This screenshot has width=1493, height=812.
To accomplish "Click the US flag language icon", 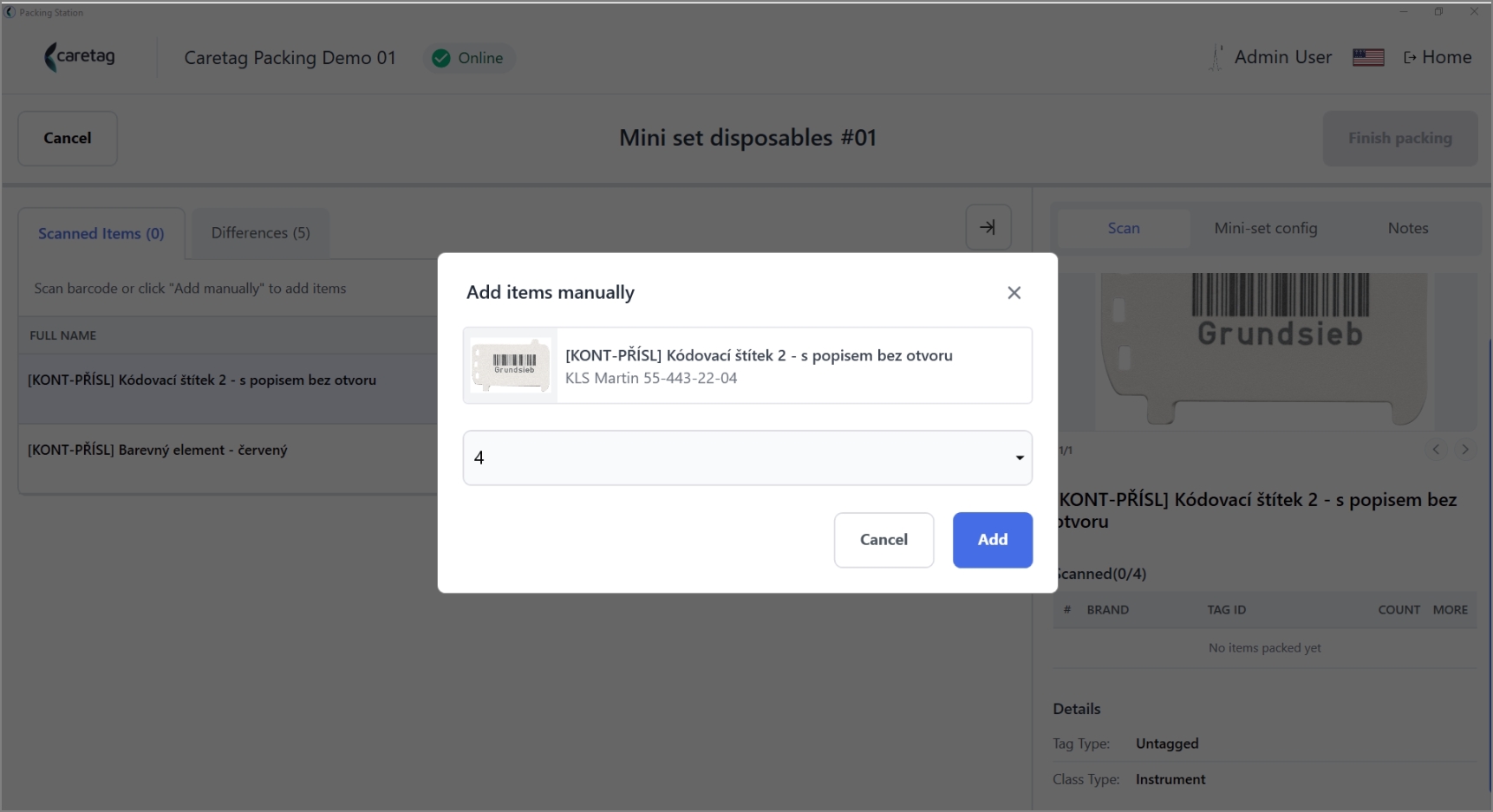I will pos(1368,57).
